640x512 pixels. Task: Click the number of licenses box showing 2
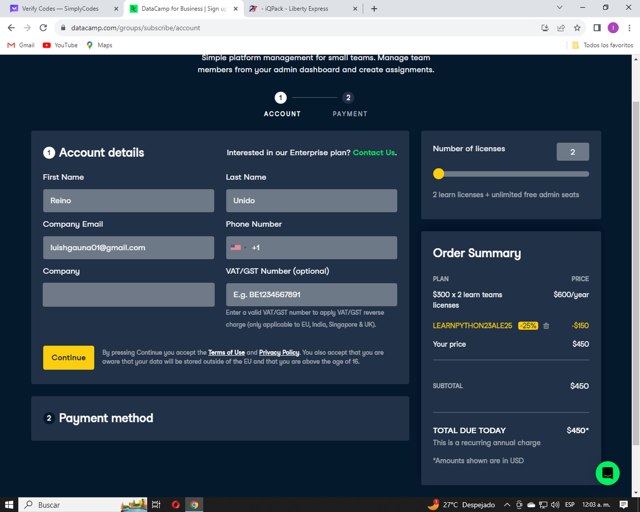pyautogui.click(x=572, y=152)
